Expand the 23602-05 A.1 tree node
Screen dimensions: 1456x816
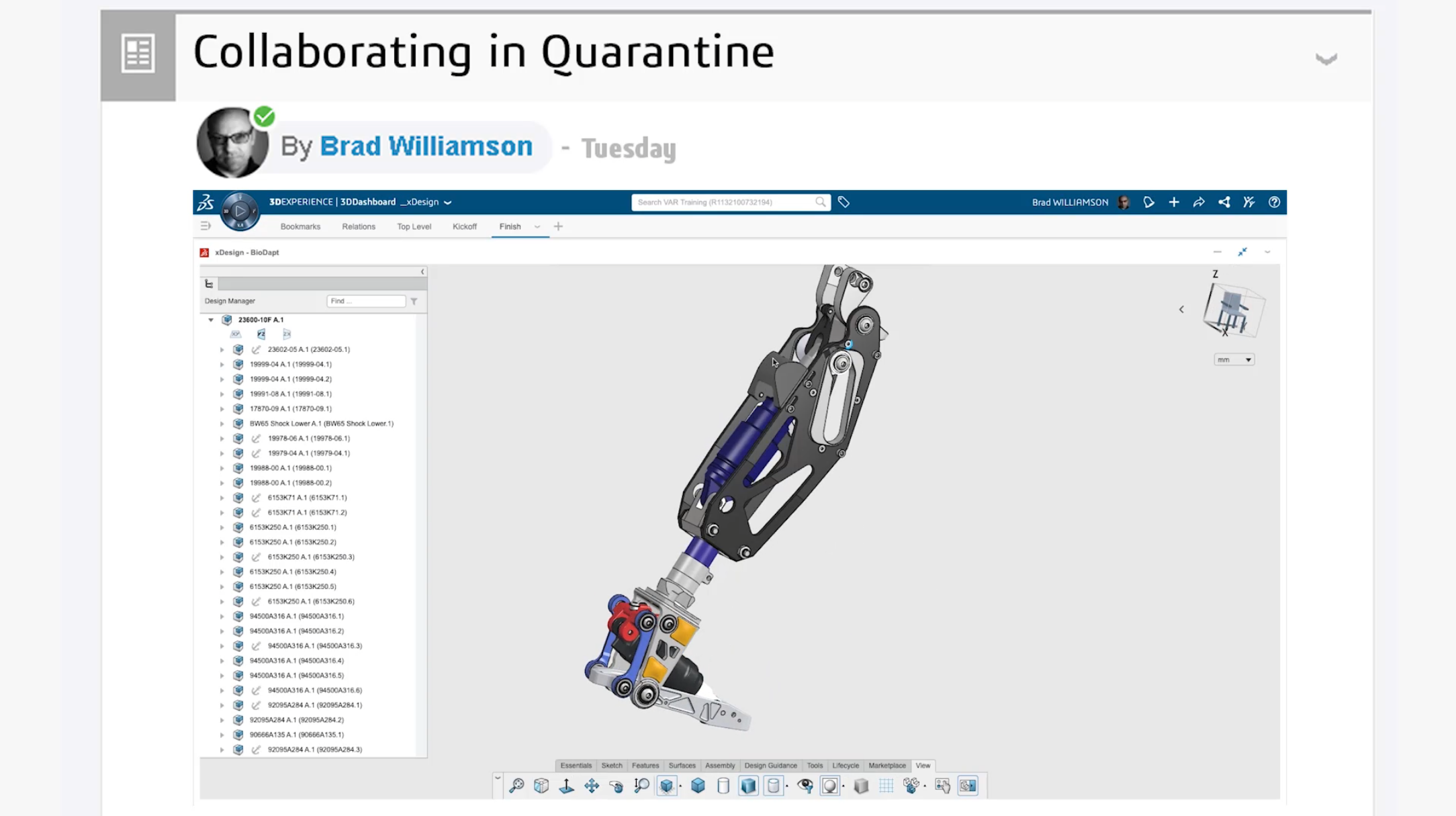222,349
